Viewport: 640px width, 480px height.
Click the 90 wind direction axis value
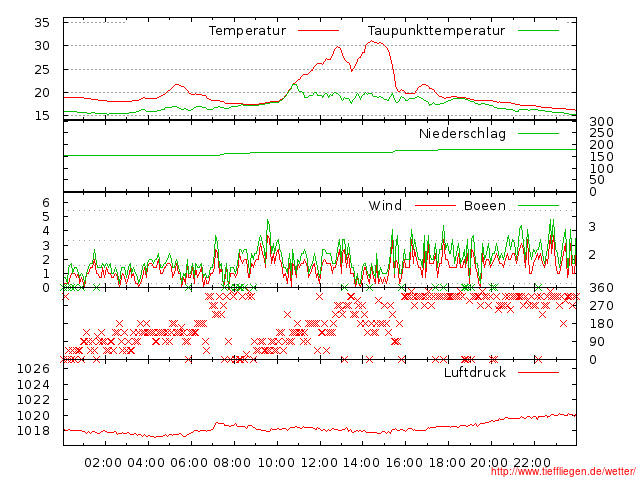(597, 342)
